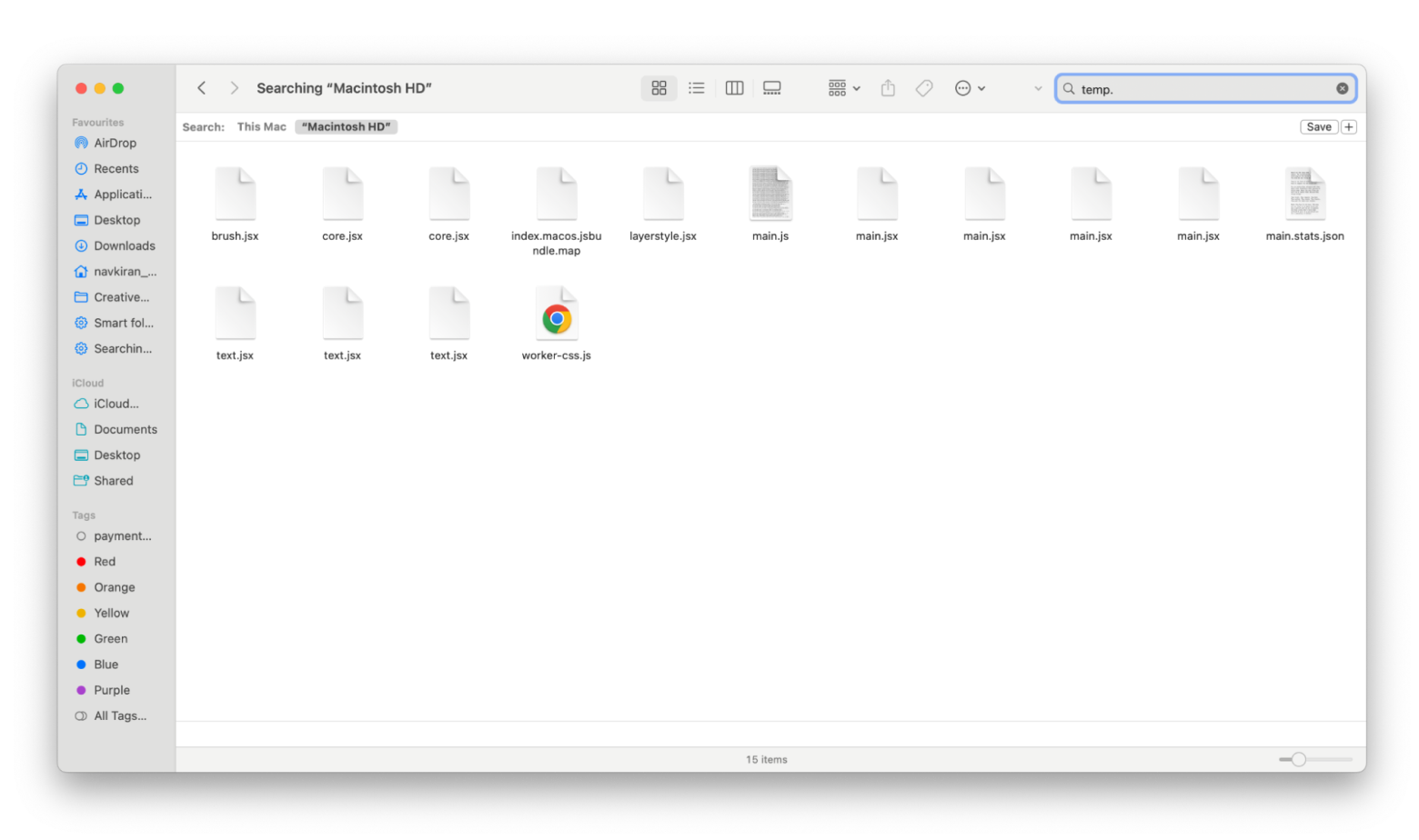
Task: Open AirDrop in the sidebar
Action: [116, 143]
